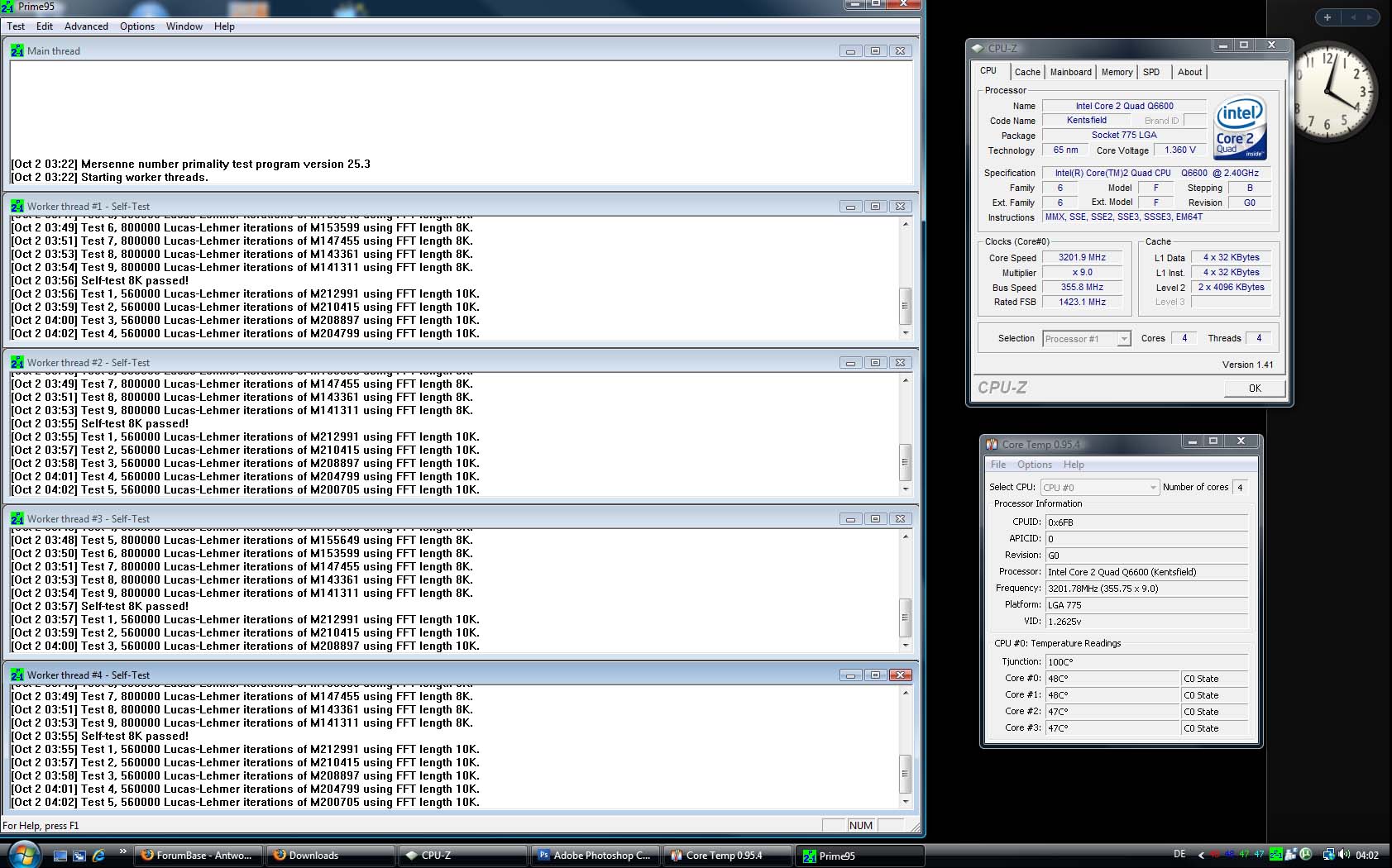This screenshot has width=1392, height=868.
Task: Expand the quick launch overflow chevron
Action: 123,851
